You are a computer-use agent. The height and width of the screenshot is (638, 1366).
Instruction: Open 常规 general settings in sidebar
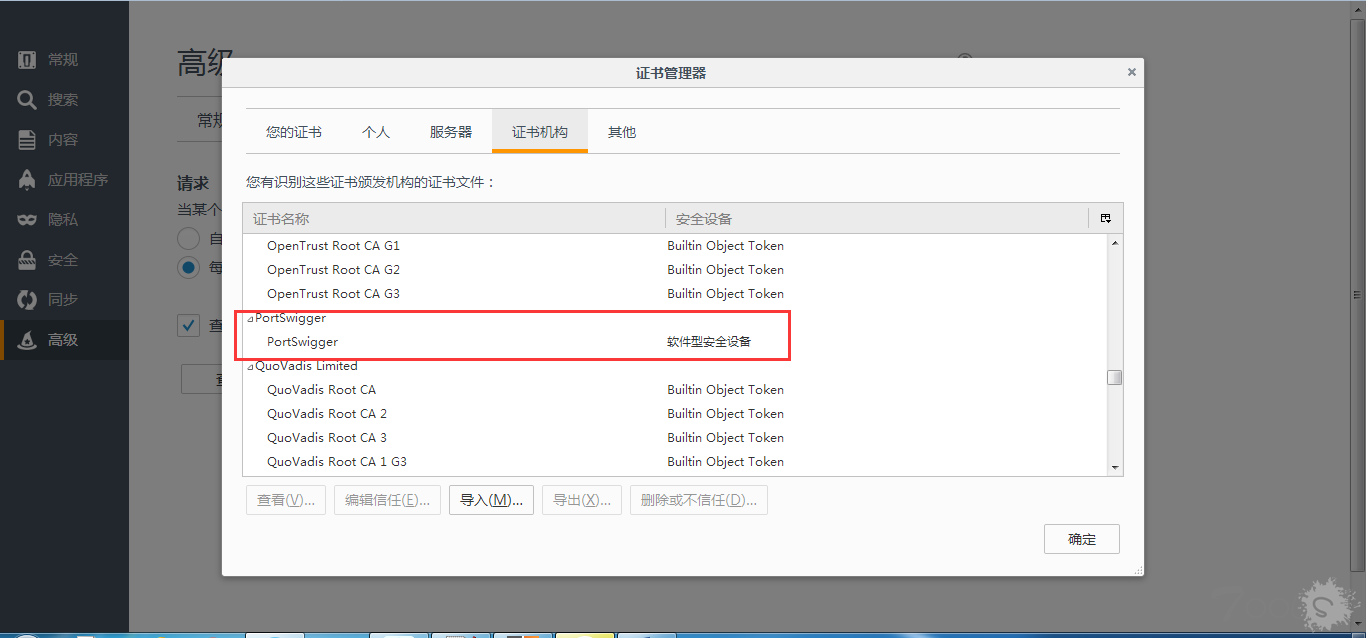[64, 60]
